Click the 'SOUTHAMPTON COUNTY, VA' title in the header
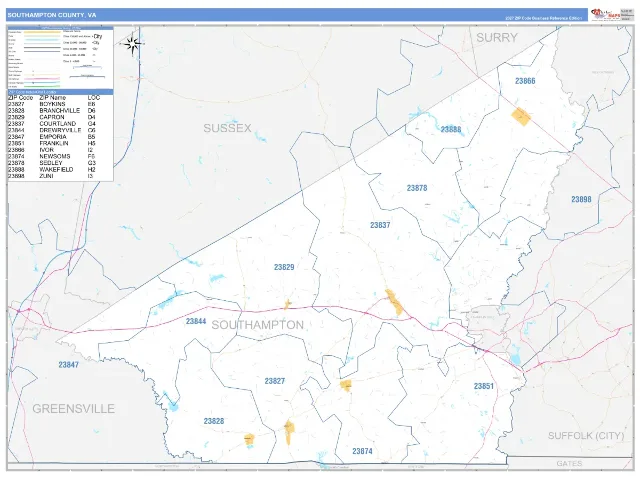640x480 pixels. click(x=52, y=15)
